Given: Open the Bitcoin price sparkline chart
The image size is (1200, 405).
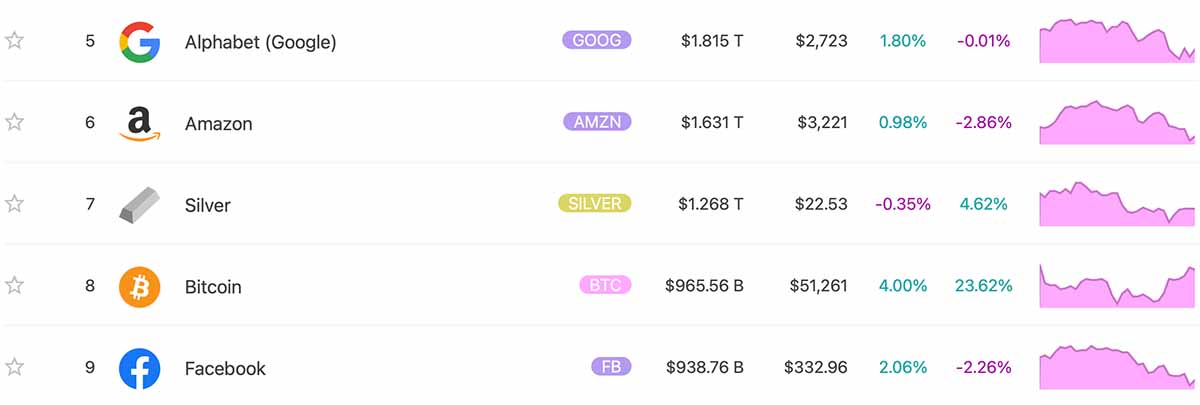Looking at the screenshot, I should (x=1117, y=286).
